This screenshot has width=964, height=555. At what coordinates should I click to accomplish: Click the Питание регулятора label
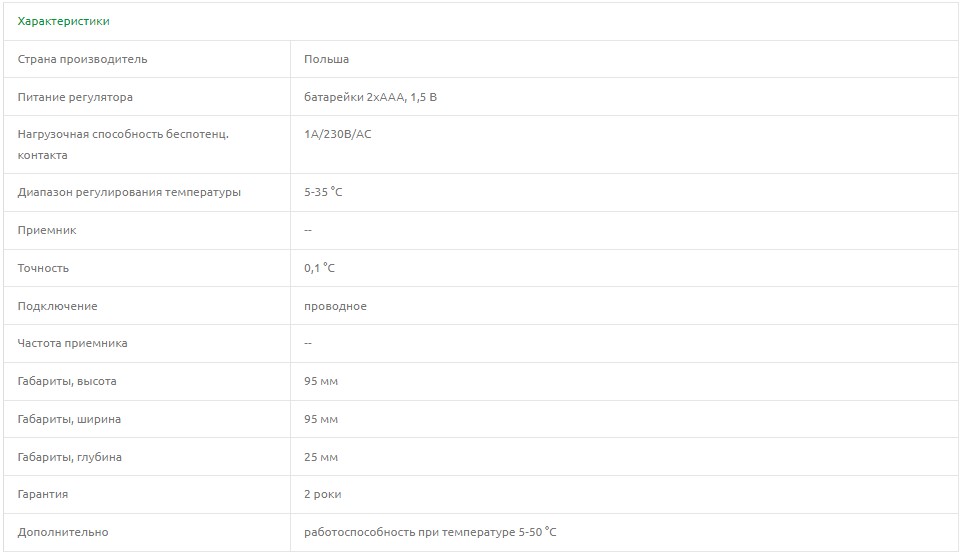pos(75,97)
